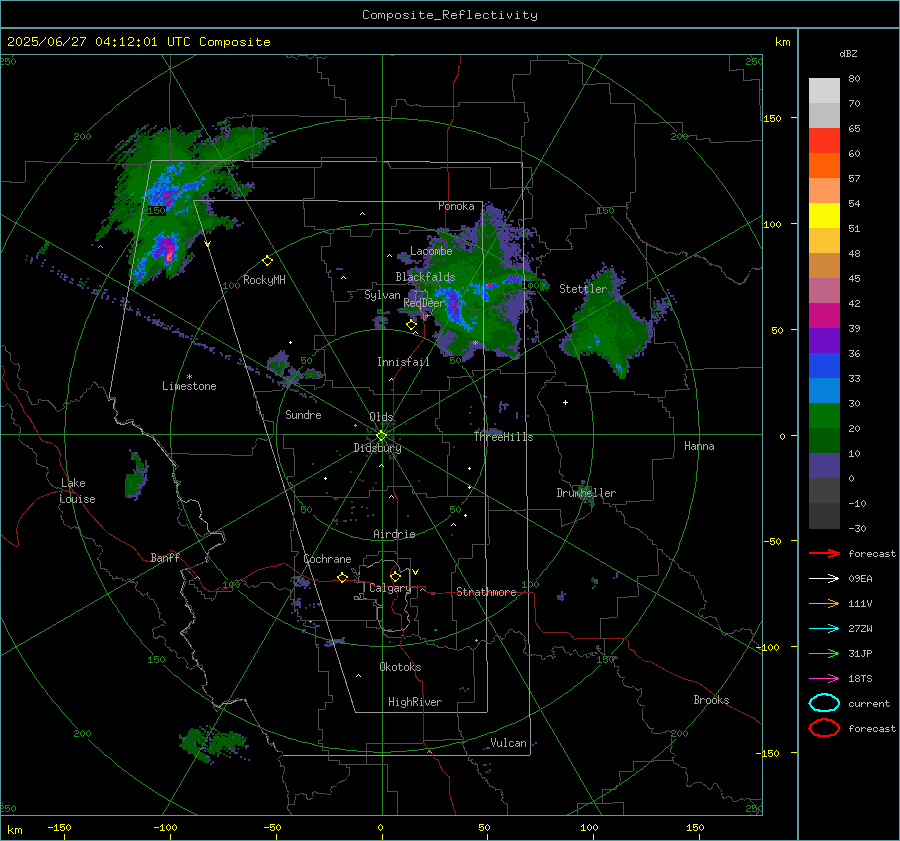Click the white 09EA arrow legend icon
Screen dimensions: 900x841
(x=824, y=579)
